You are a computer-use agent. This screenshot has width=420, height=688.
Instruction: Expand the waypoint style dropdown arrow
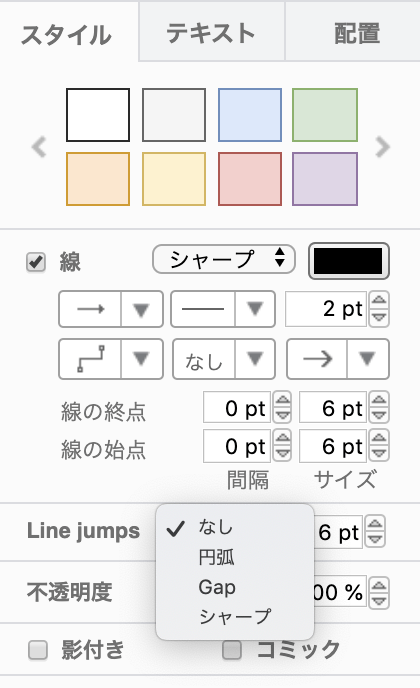point(141,359)
